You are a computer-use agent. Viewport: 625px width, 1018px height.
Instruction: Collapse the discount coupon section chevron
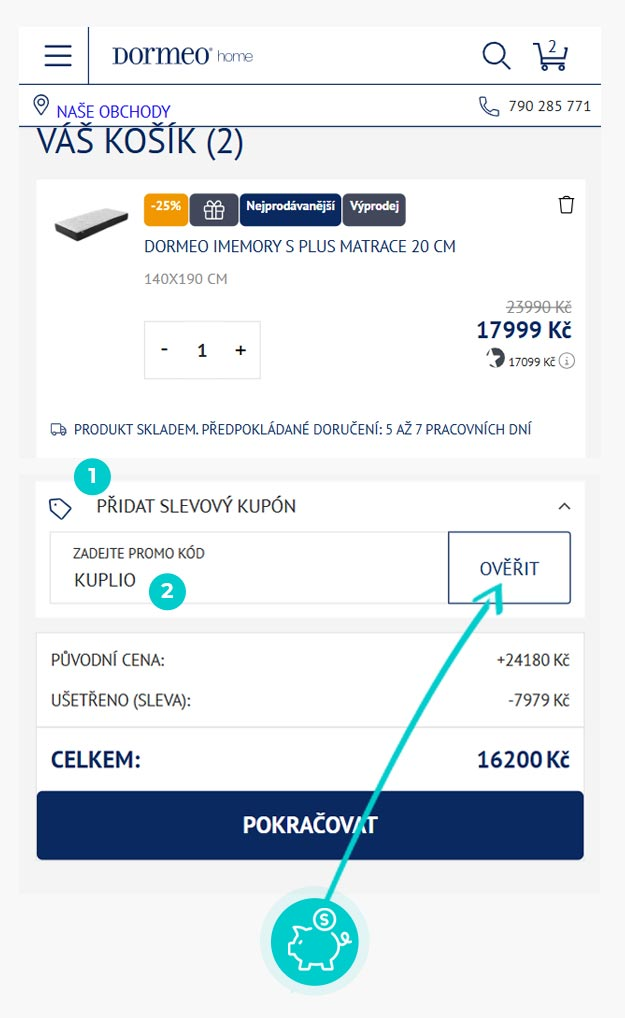(564, 507)
